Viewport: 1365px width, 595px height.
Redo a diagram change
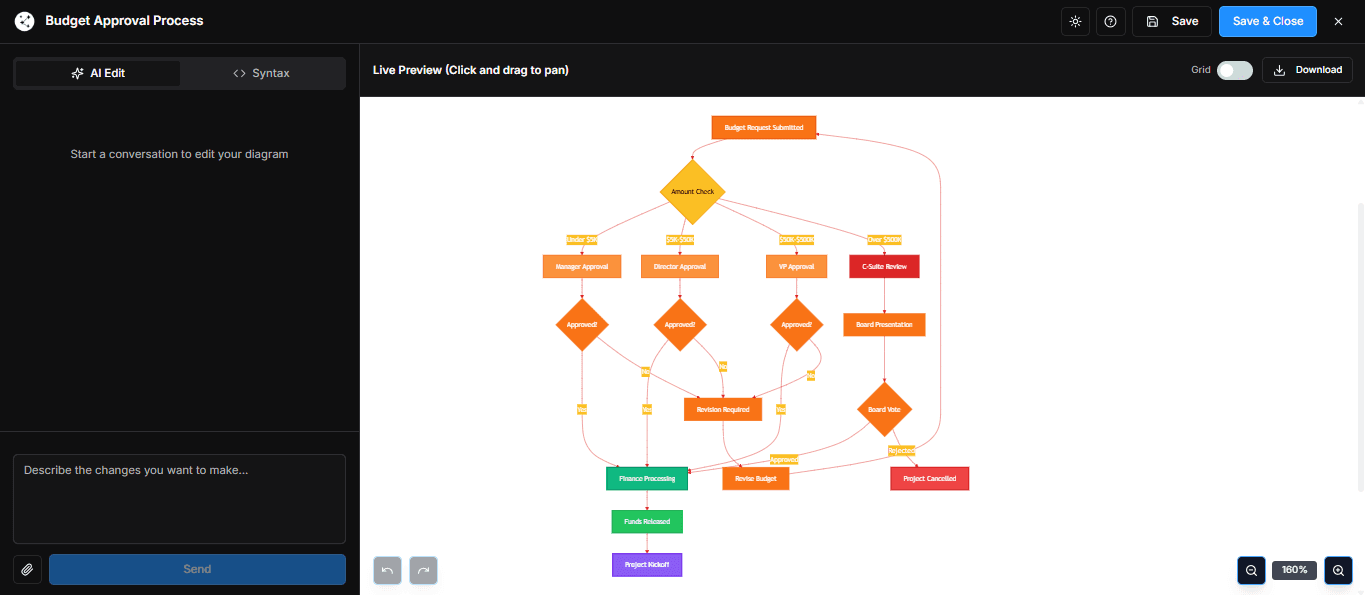click(423, 570)
